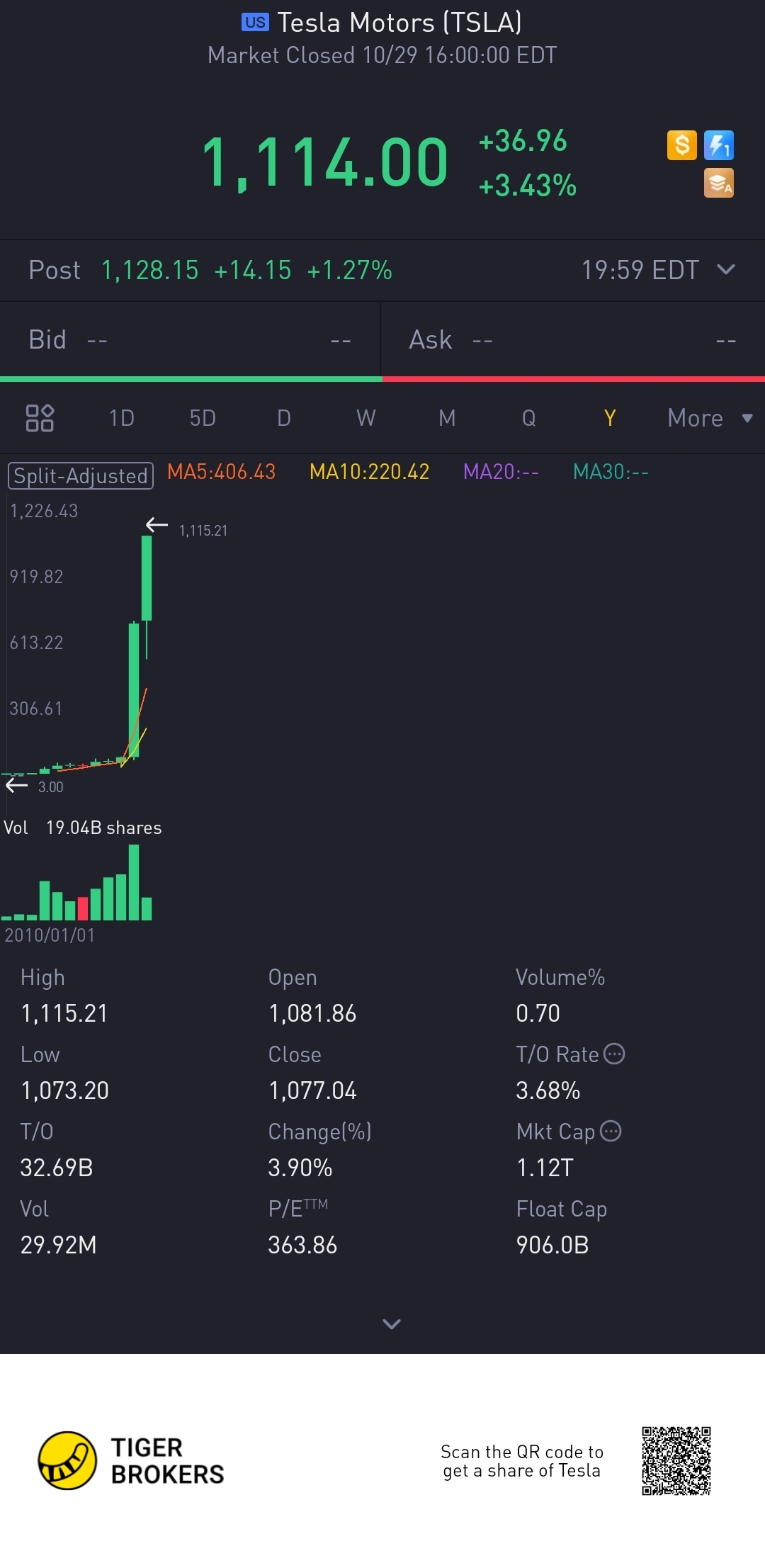Tap the post-market price 1,128.15
Screen dimensions: 765x1568
coord(149,270)
